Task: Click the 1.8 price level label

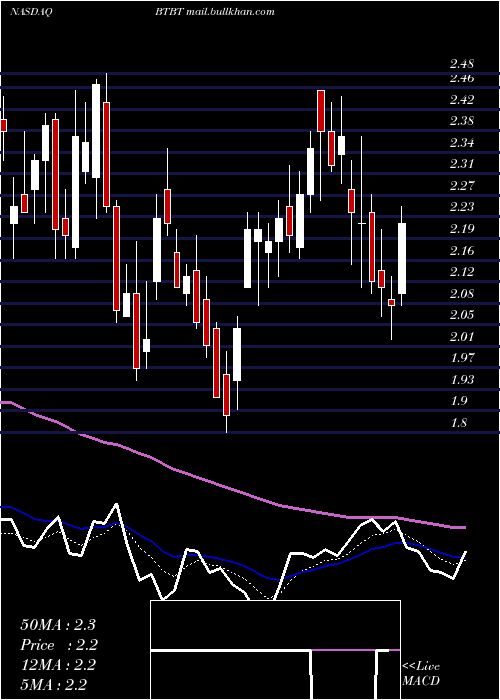Action: coord(458,423)
